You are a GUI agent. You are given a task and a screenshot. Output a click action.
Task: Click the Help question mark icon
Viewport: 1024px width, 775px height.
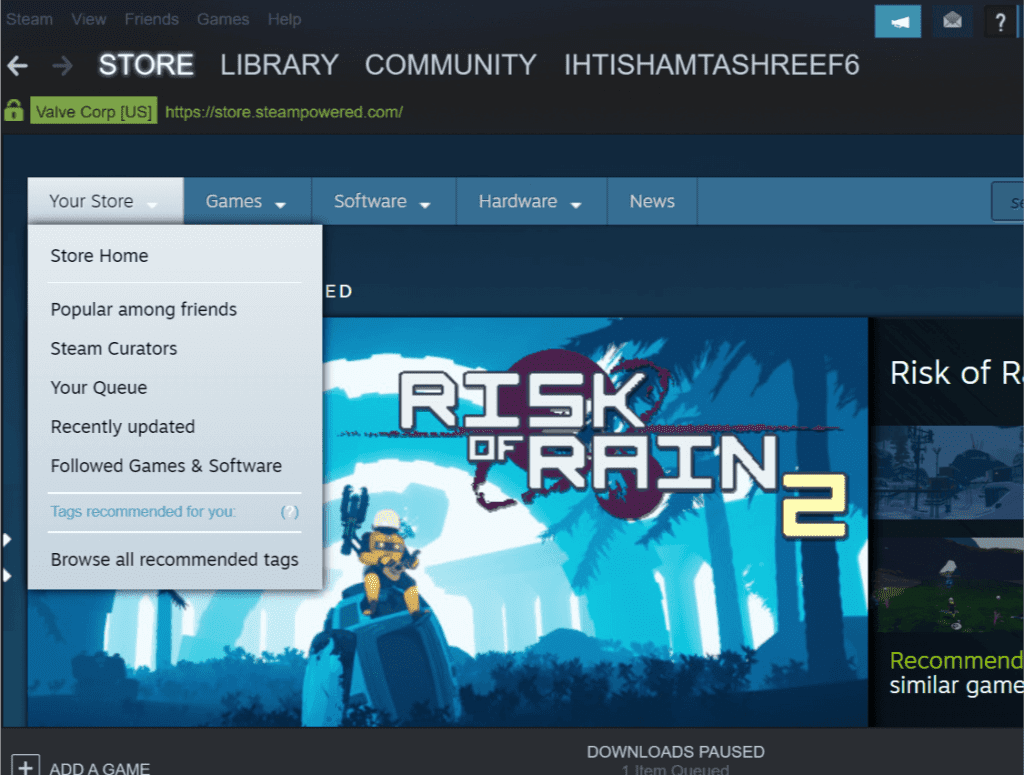[1001, 20]
